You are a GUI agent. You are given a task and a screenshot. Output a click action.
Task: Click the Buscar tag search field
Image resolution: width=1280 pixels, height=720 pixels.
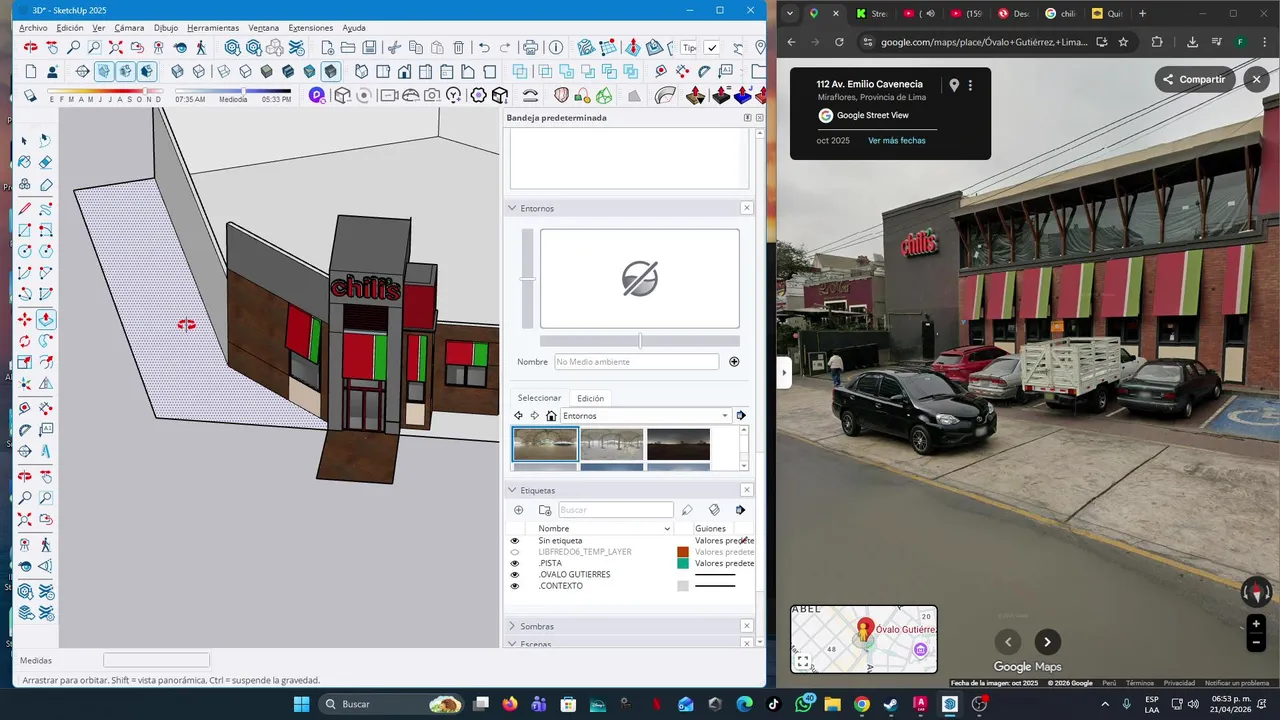click(x=614, y=510)
